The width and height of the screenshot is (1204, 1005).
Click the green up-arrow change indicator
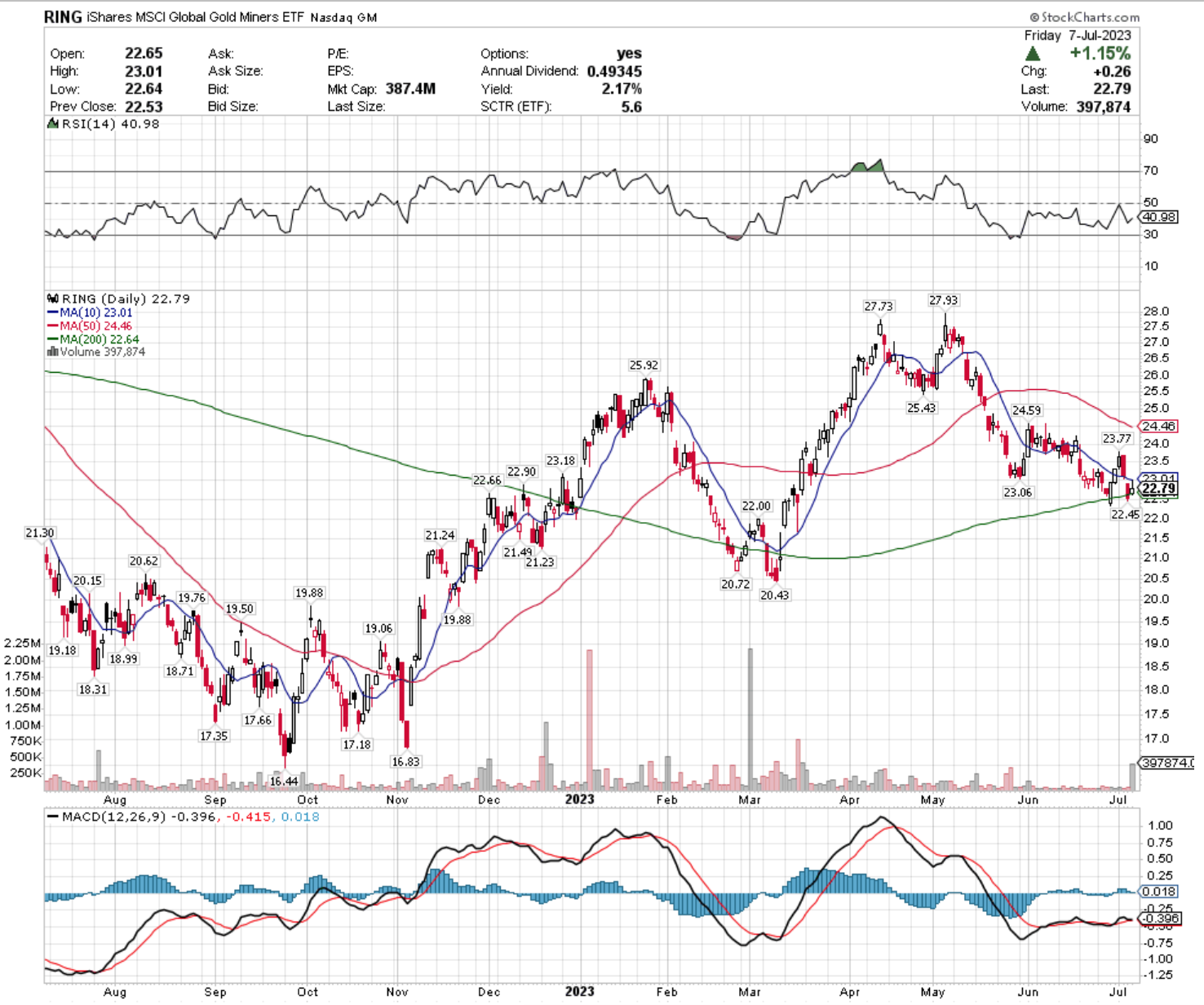point(1033,54)
